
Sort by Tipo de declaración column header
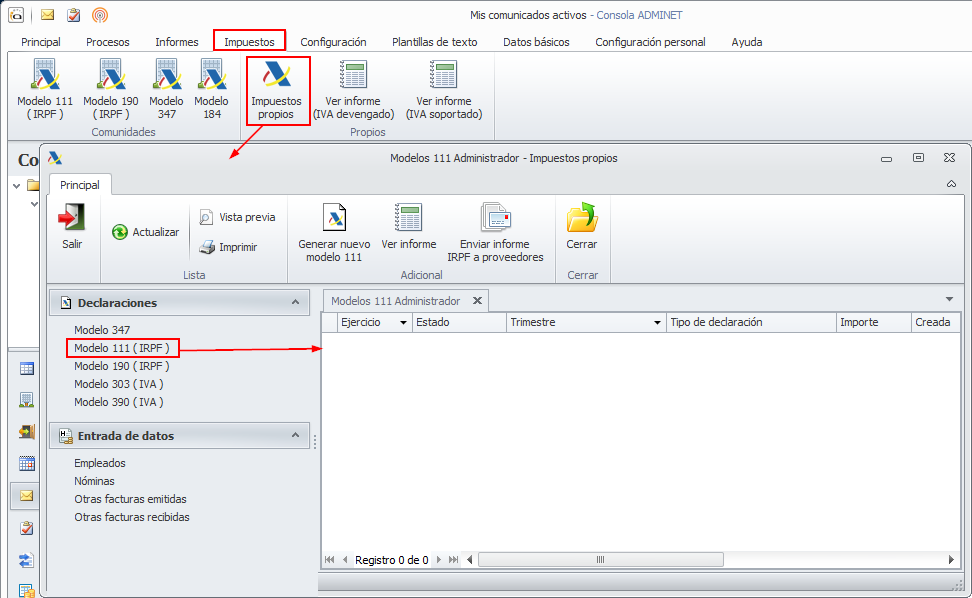click(751, 323)
